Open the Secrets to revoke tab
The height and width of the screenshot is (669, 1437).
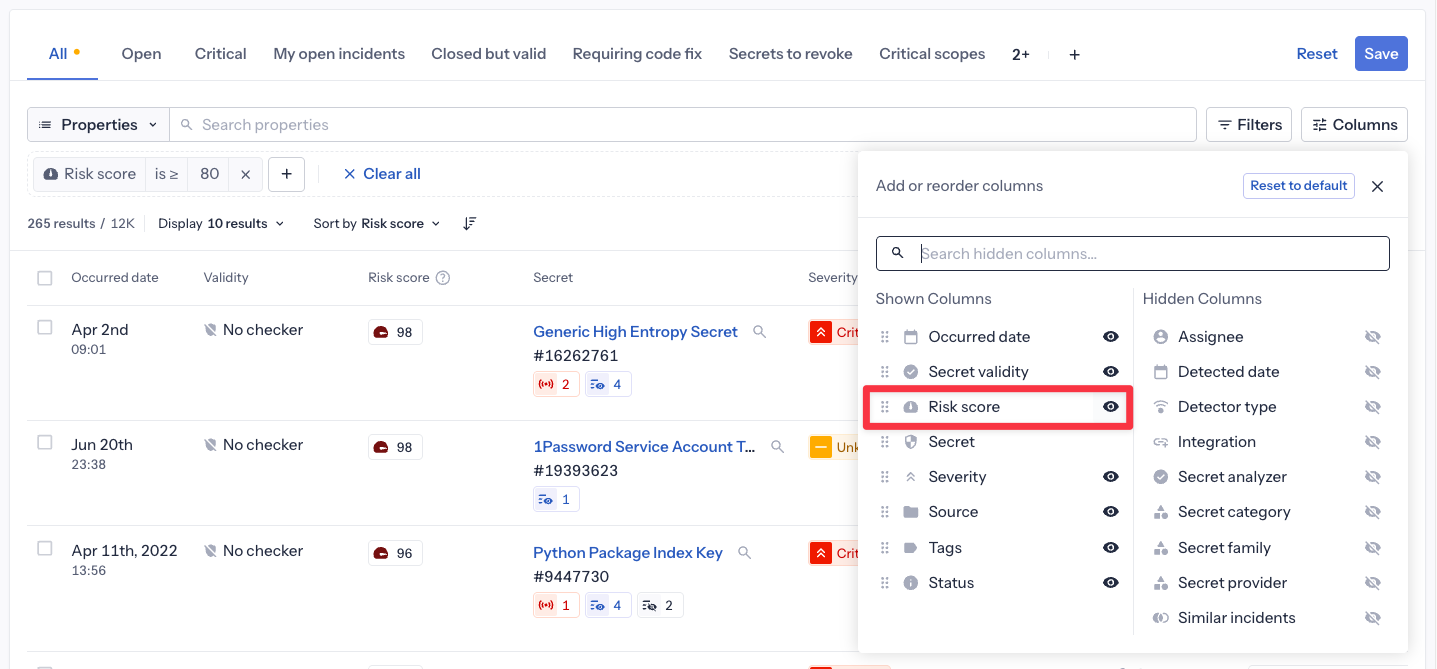[790, 54]
